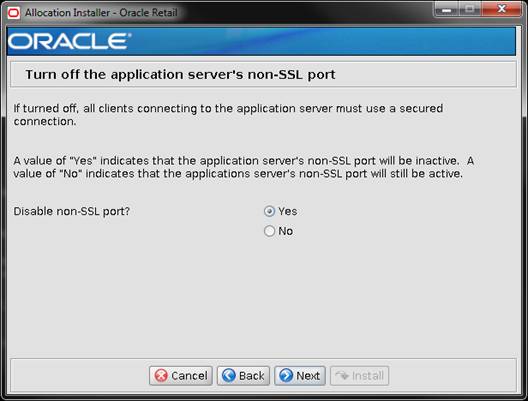Screen dimensions: 528x401
Task: Click the red X icon on Cancel
Action: click(161, 375)
